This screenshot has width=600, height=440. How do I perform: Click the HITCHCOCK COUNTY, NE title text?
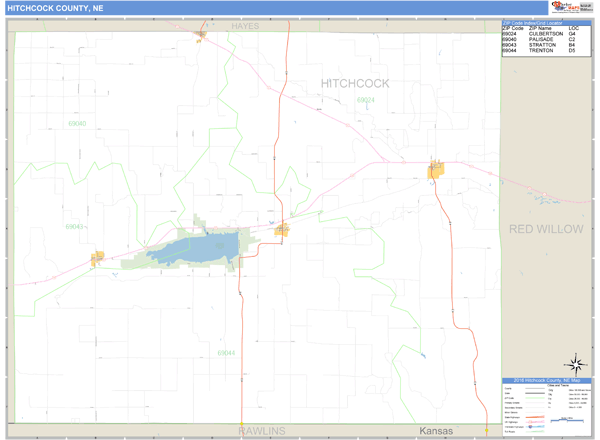(56, 8)
